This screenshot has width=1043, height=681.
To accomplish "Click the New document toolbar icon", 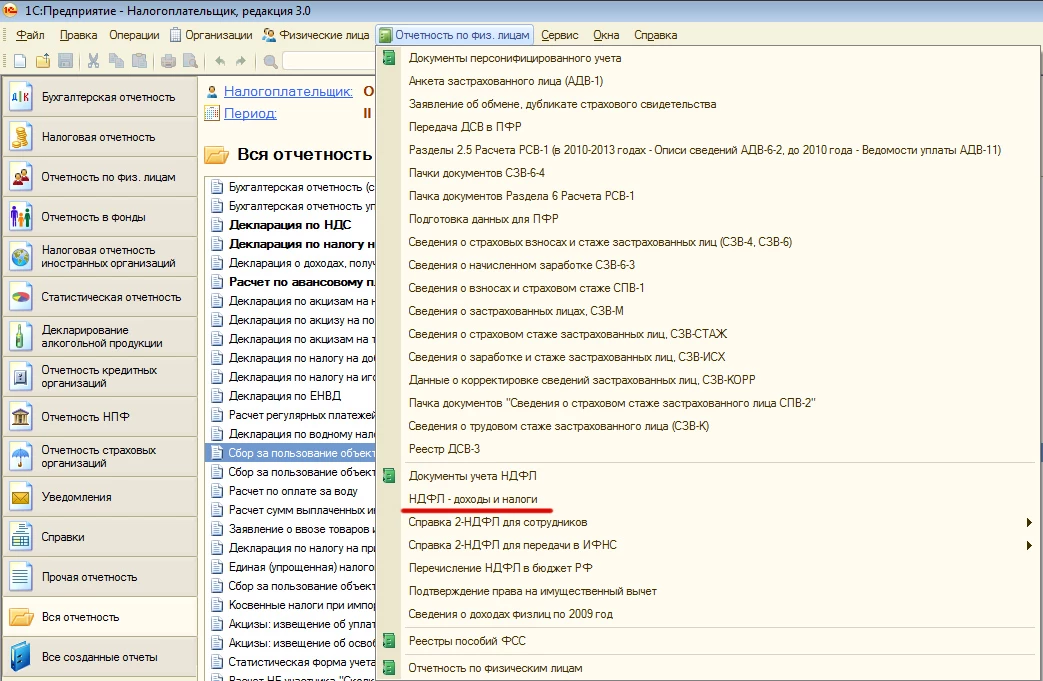I will tap(20, 61).
